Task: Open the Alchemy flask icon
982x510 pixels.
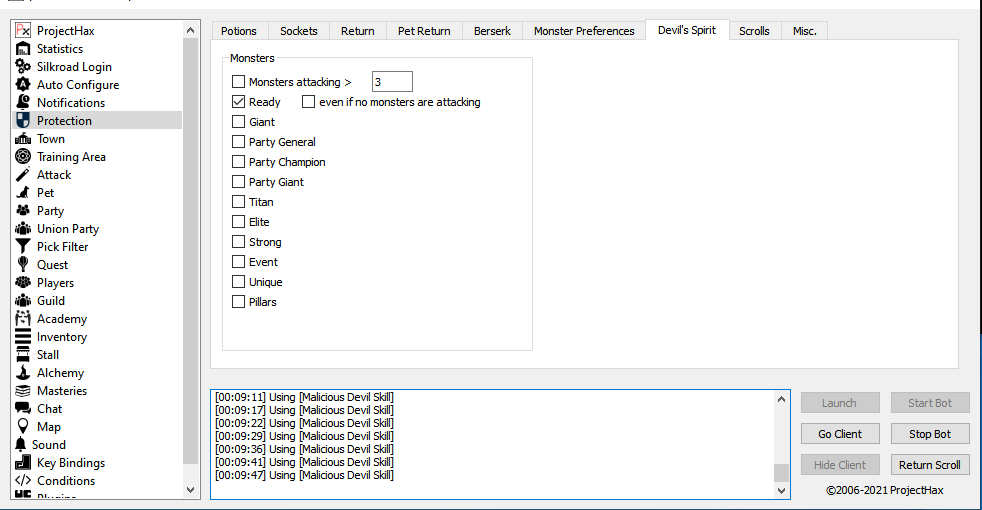Action: pos(23,373)
